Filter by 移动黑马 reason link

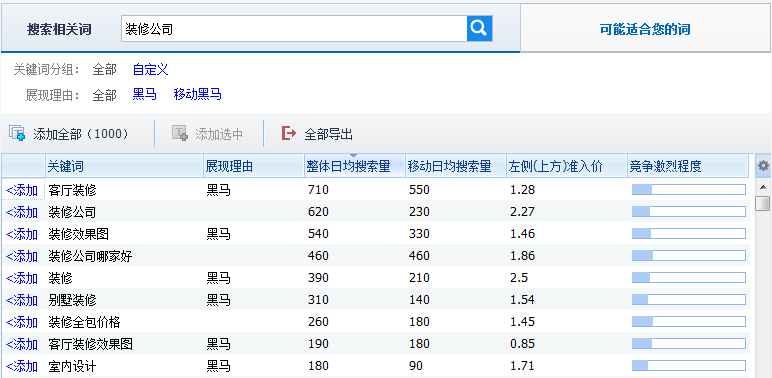tap(197, 94)
